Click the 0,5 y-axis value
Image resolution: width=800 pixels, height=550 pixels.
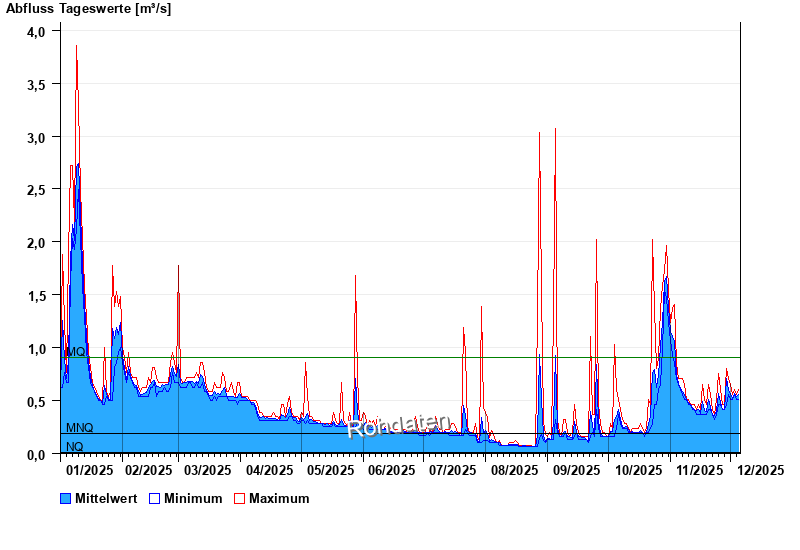(36, 402)
